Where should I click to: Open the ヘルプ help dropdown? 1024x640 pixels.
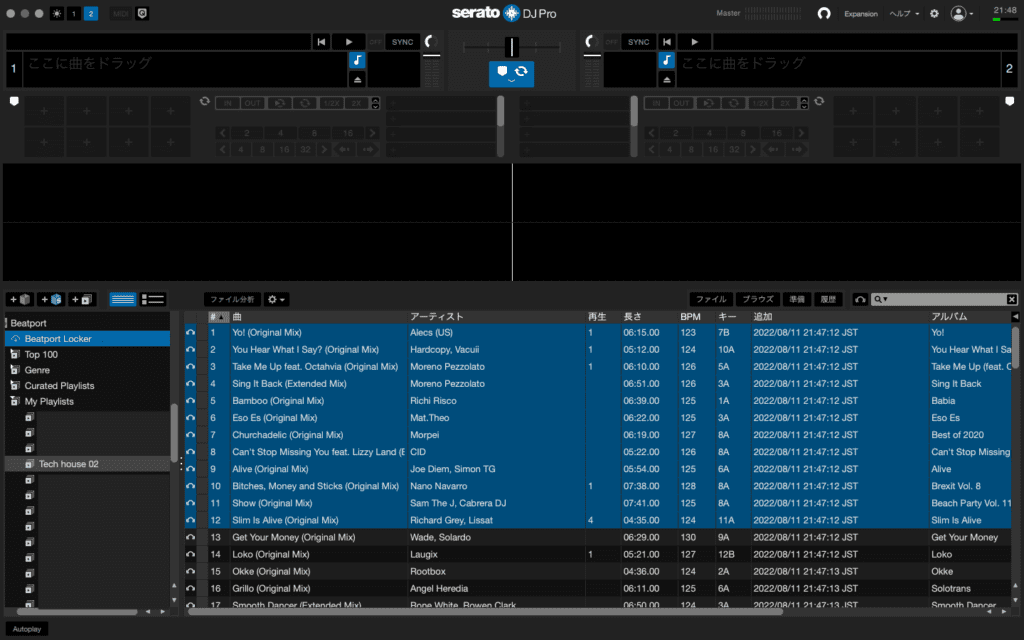coord(904,14)
